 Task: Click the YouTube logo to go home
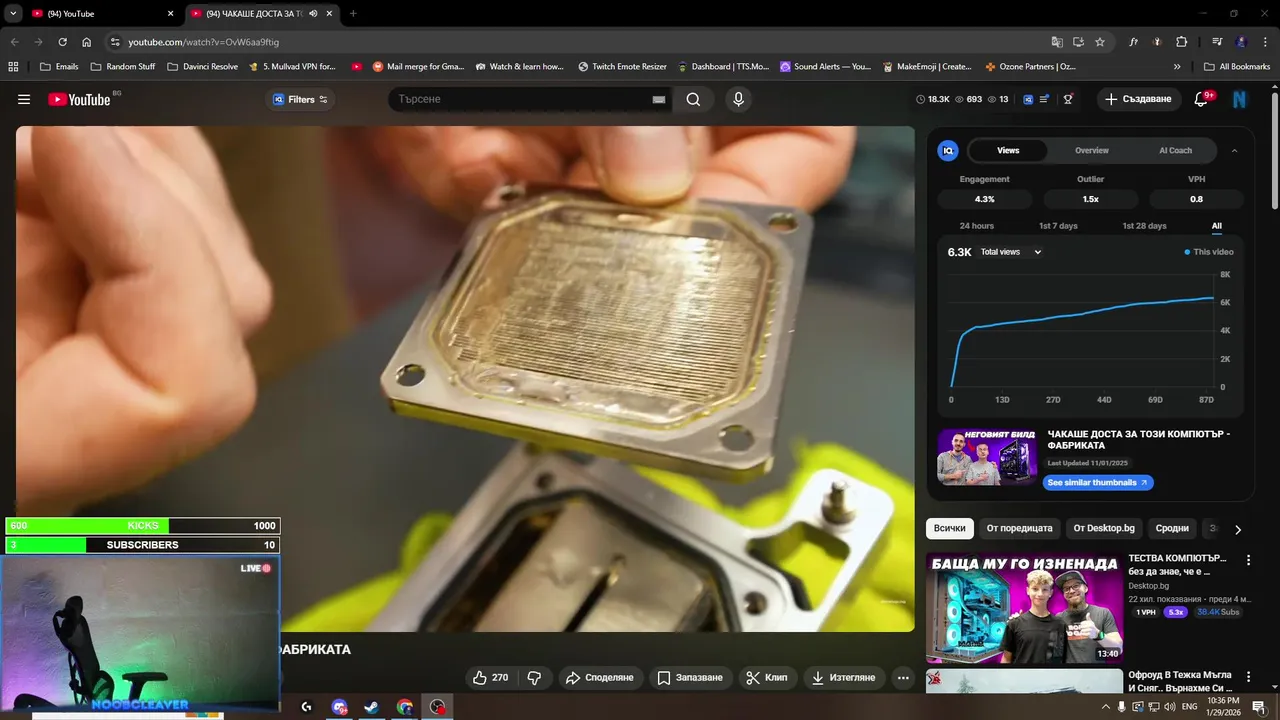click(x=79, y=99)
